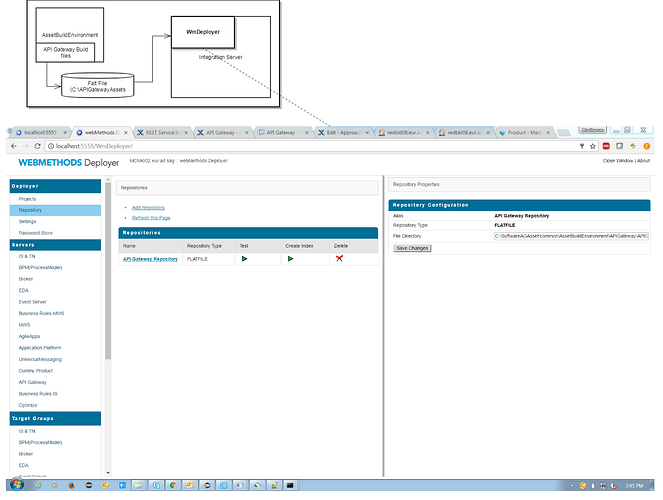Edit the File Directory field
The height and width of the screenshot is (500, 663).
(571, 236)
